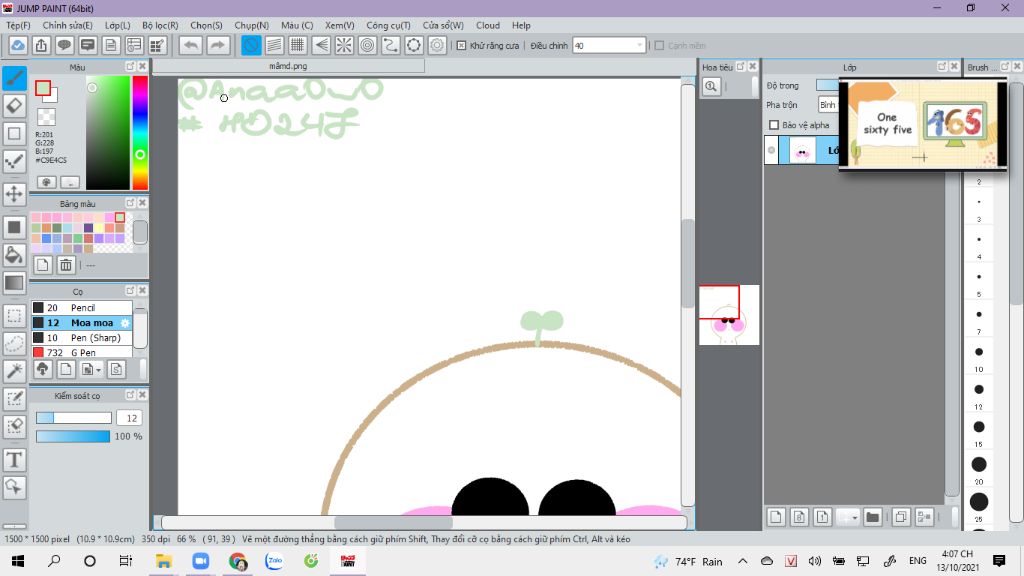Add layer folder icon in Lớp panel
The image size is (1024, 576).
[872, 517]
